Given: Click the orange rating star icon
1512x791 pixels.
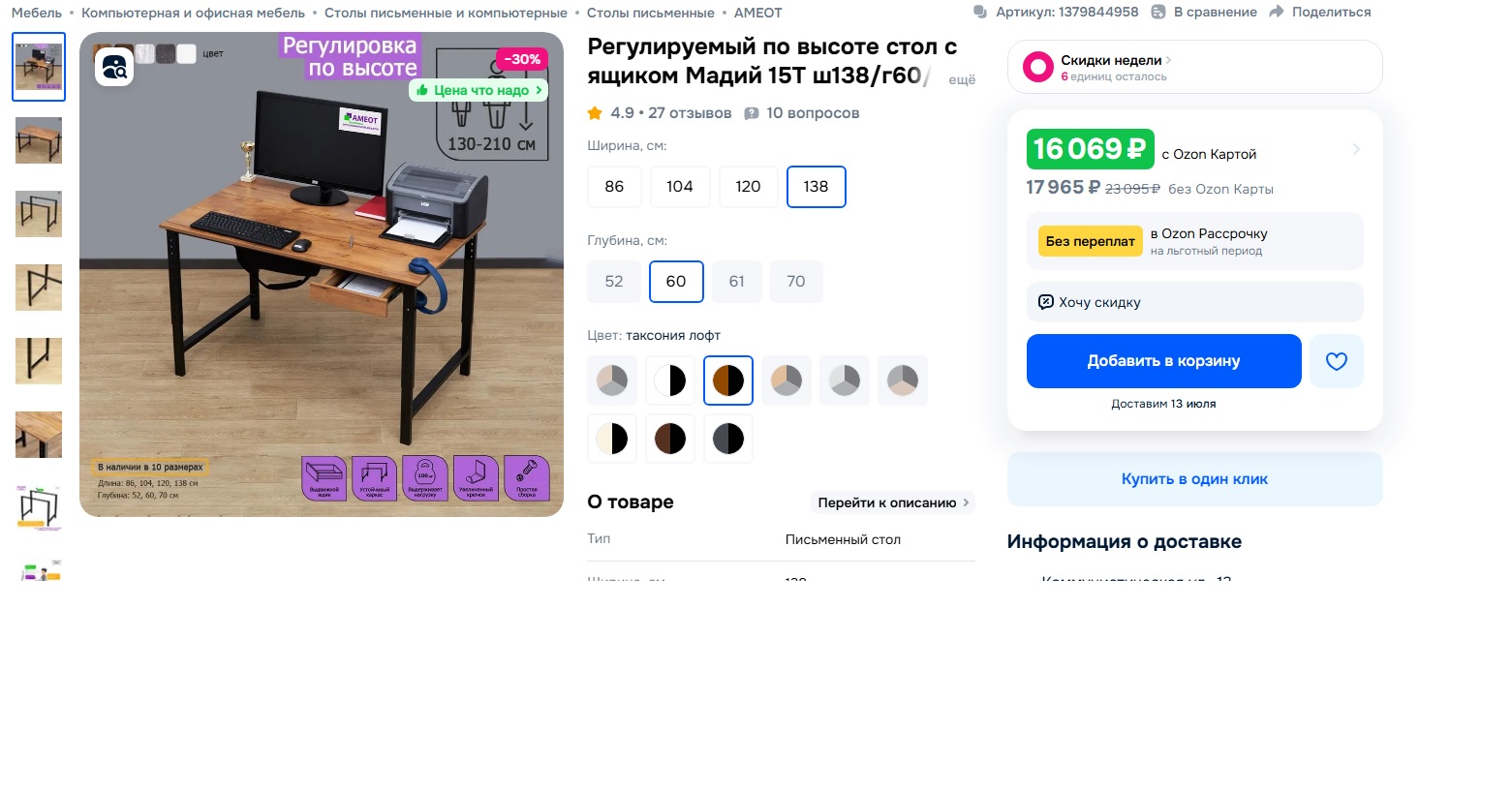Looking at the screenshot, I should [x=595, y=113].
